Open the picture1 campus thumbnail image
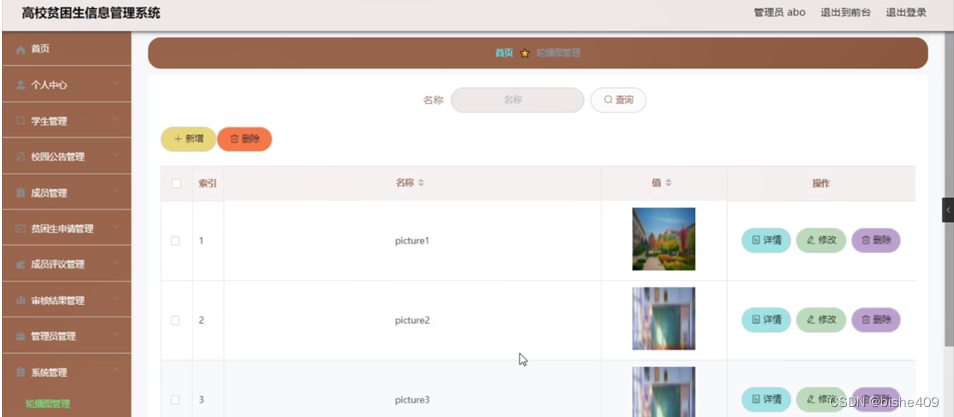 (664, 239)
